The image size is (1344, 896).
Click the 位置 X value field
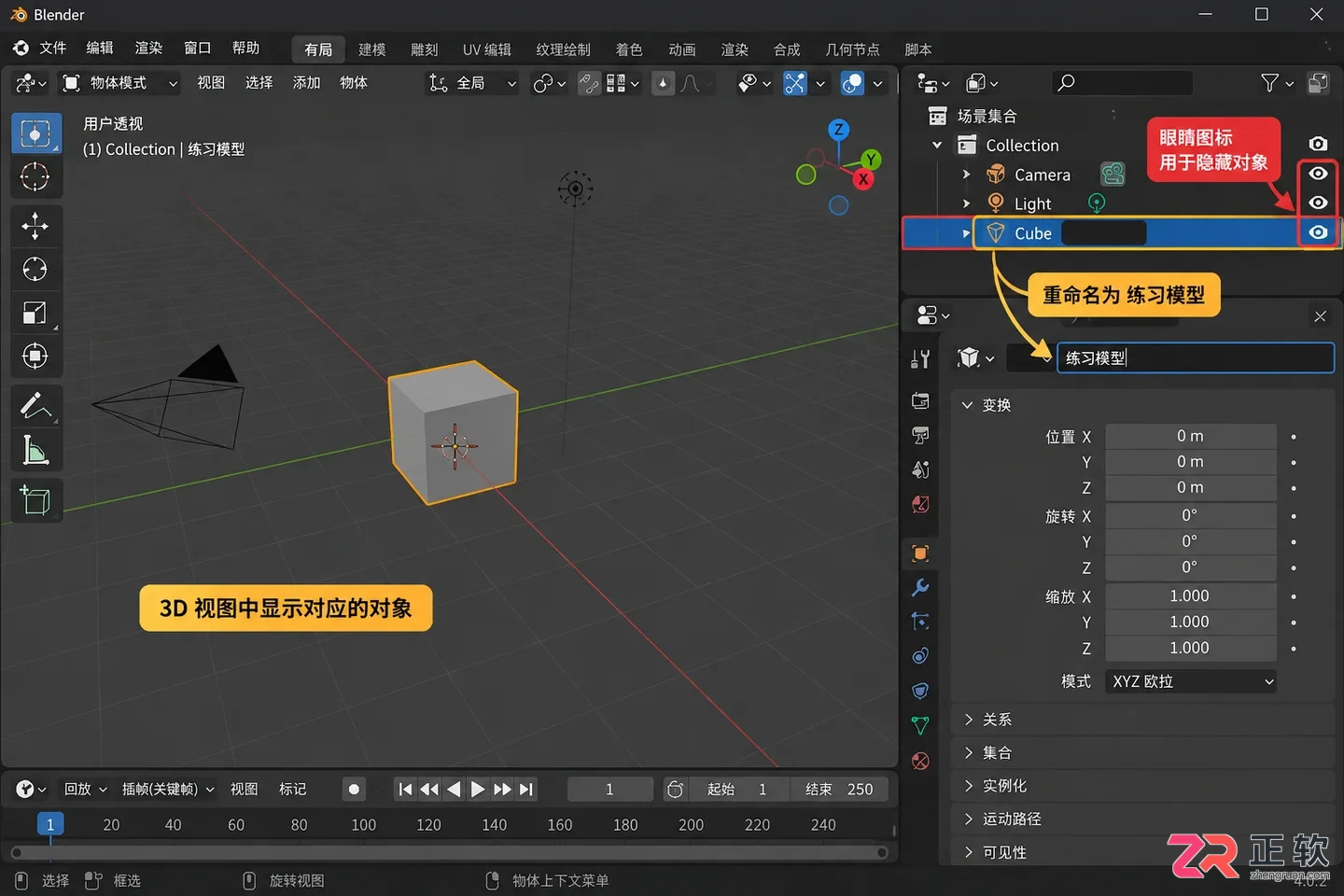(1190, 436)
